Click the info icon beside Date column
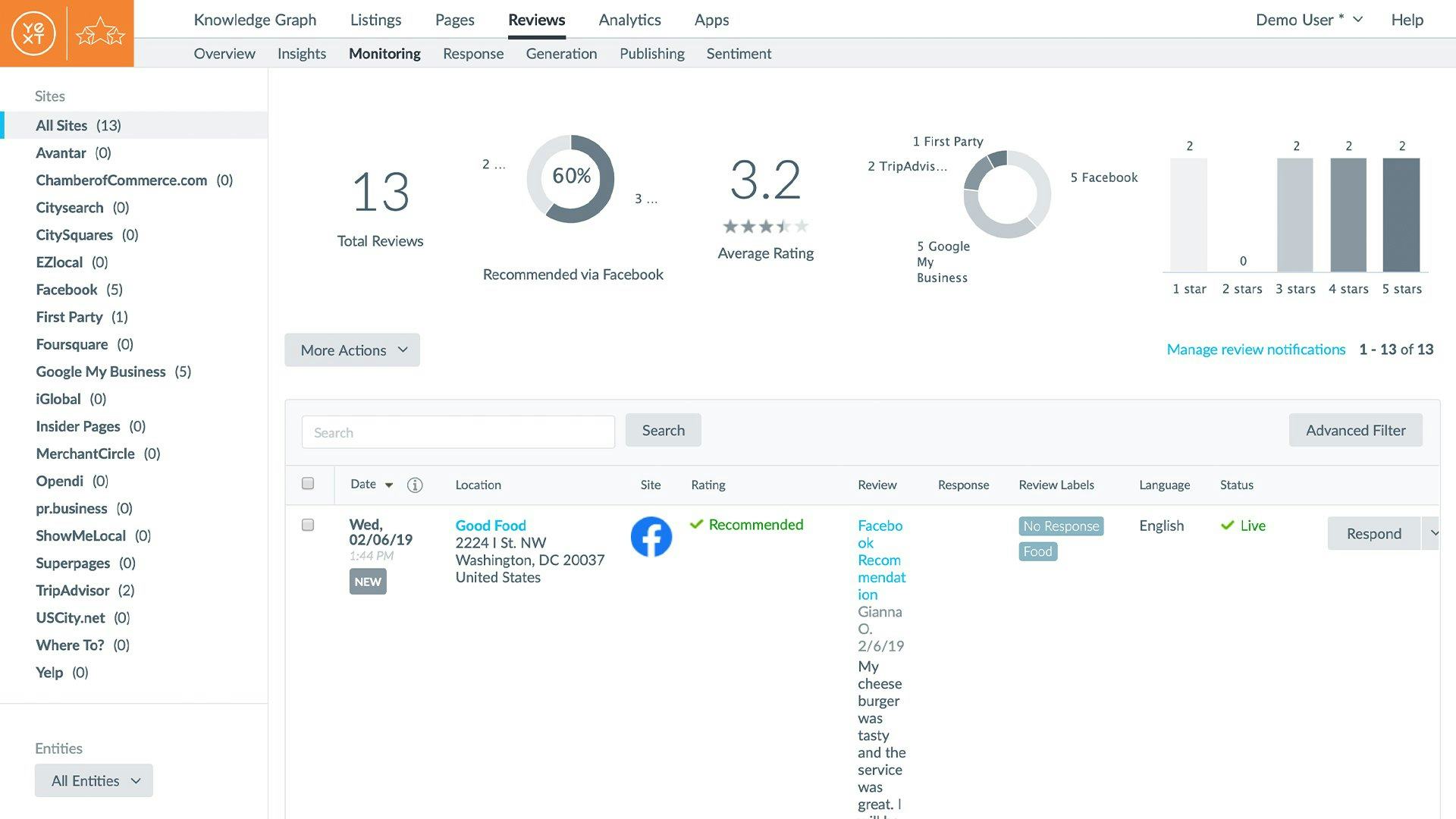The width and height of the screenshot is (1456, 819). 415,485
